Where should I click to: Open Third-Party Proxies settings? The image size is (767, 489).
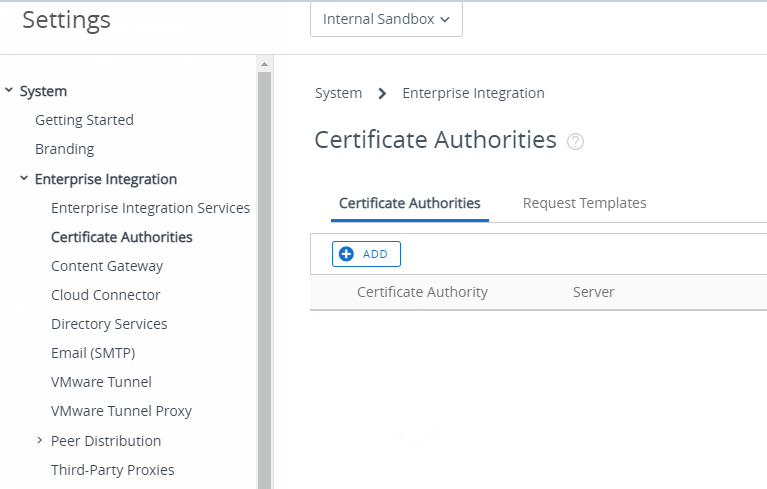(112, 470)
